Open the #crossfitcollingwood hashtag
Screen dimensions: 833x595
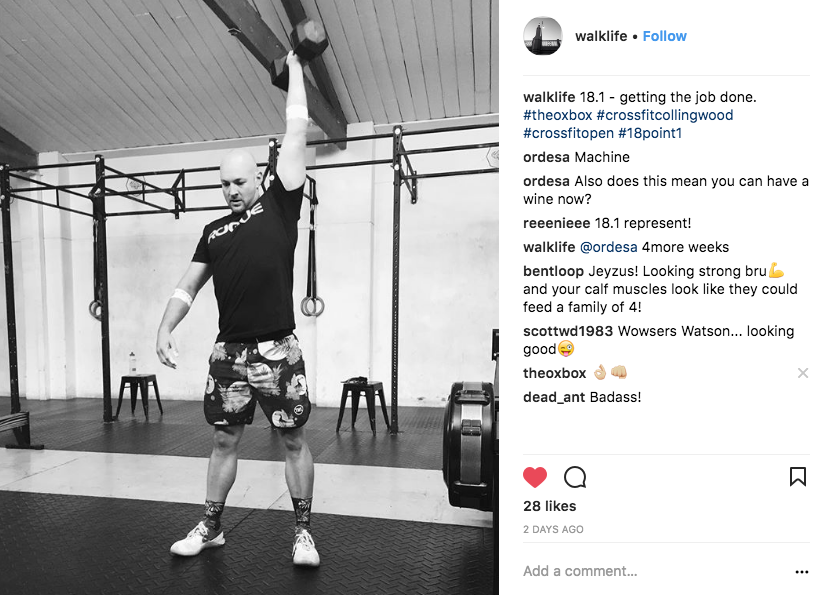pyautogui.click(x=665, y=115)
